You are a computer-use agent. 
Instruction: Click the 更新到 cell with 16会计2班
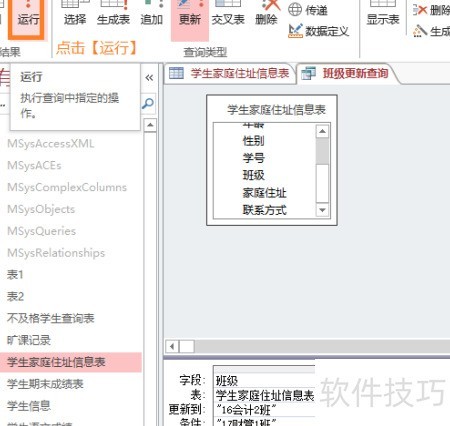coord(264,409)
